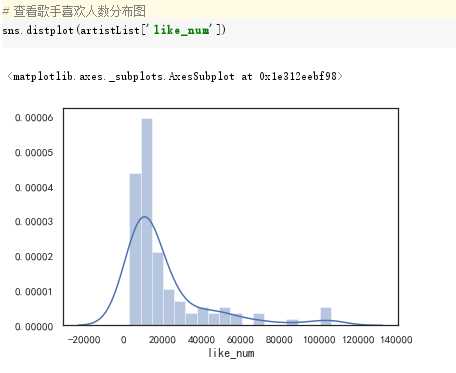Click the x-axis tick 60000
Image resolution: width=456 pixels, height=373 pixels.
240,340
